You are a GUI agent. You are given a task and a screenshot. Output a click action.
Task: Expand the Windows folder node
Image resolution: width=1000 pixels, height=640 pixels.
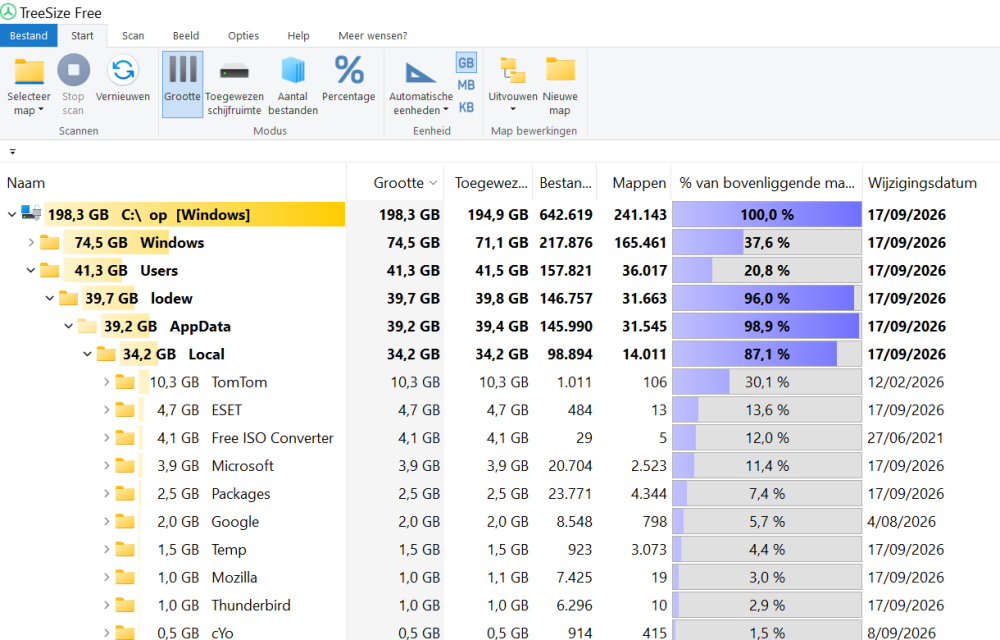(31, 242)
